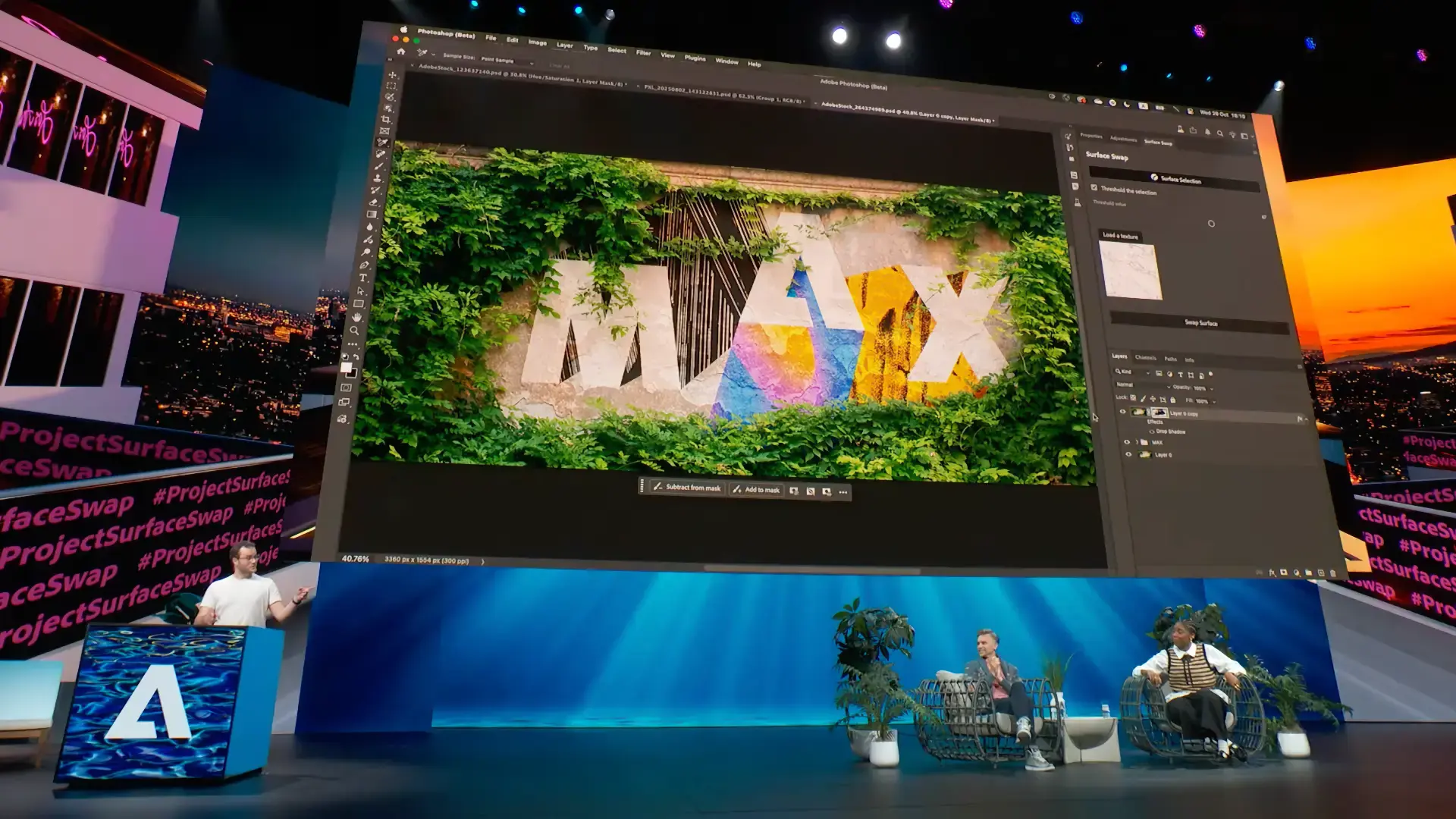Screen dimensions: 1456x819
Task: Click the loaded marble texture thumbnail
Action: coord(1131,270)
